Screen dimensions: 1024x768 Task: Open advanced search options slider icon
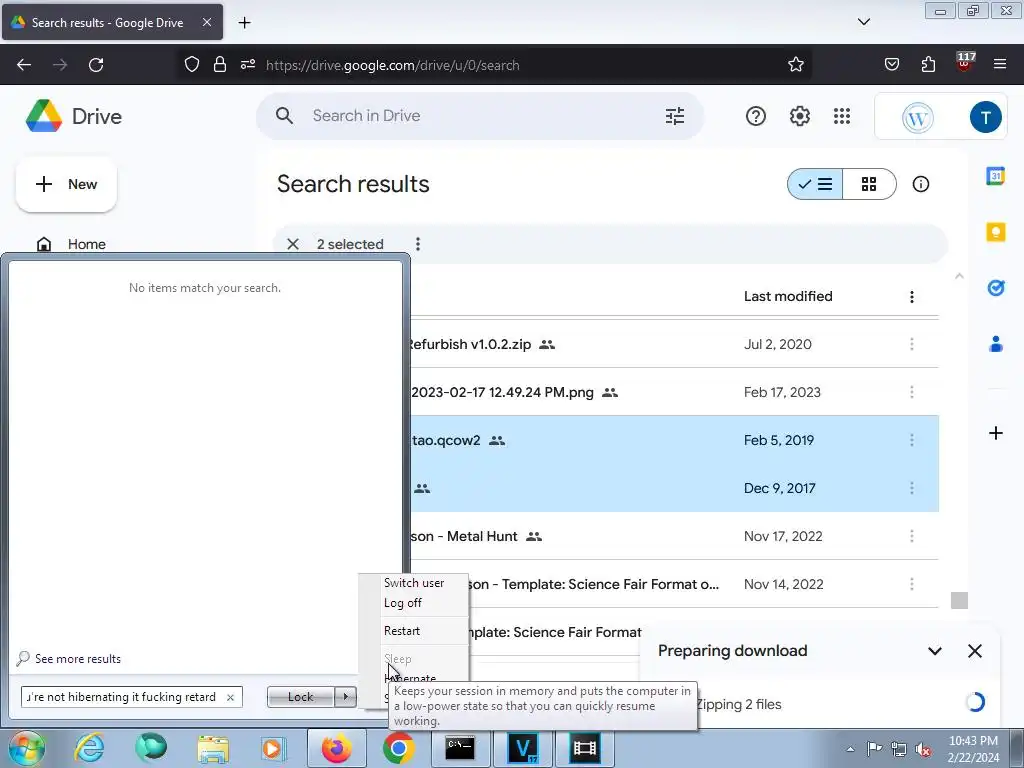pyautogui.click(x=675, y=116)
